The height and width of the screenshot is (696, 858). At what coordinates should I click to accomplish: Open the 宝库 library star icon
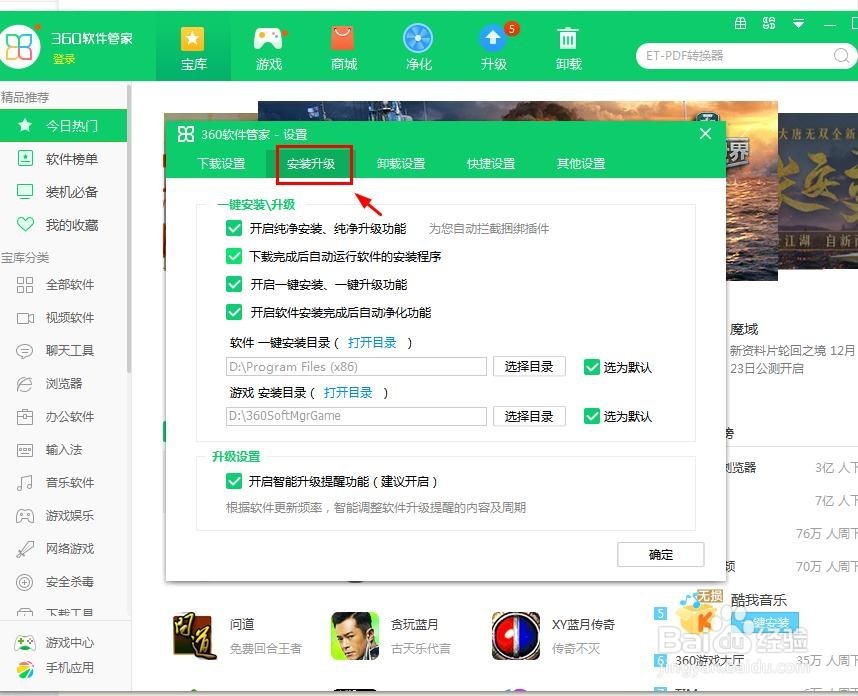(x=193, y=40)
